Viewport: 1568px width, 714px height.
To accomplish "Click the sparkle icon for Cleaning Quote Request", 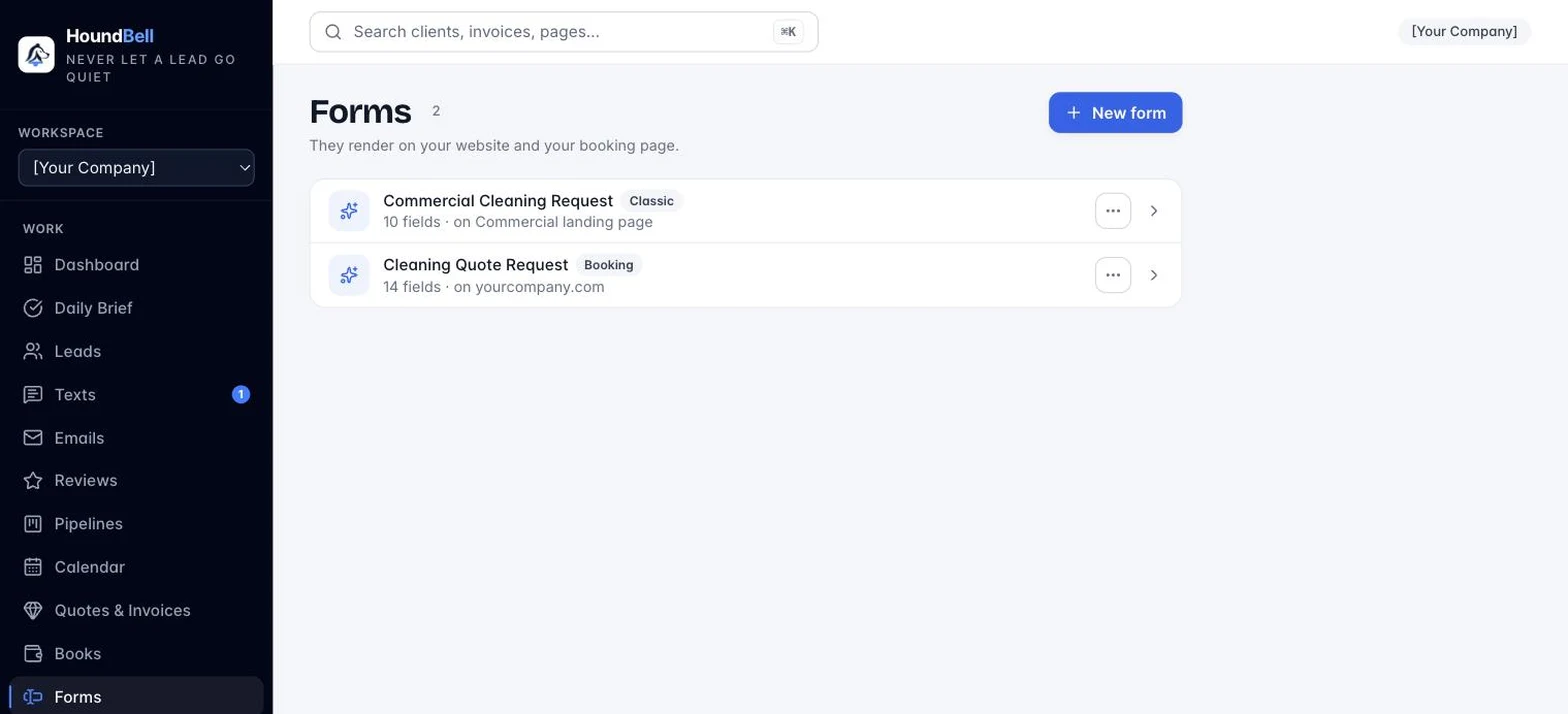I will coord(349,275).
